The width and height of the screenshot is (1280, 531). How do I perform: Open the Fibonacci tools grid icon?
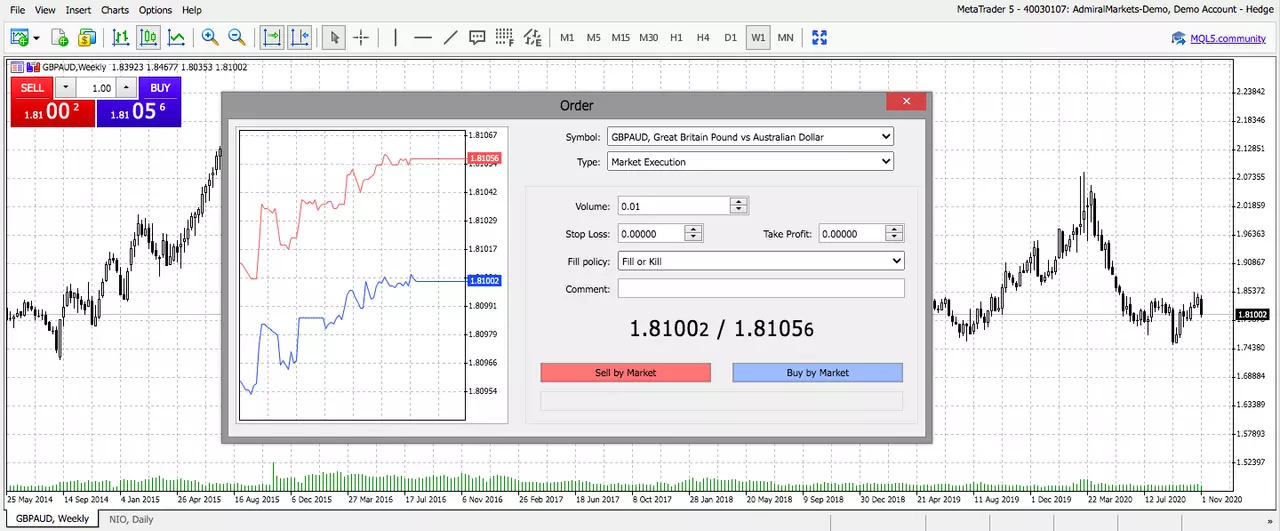point(504,38)
